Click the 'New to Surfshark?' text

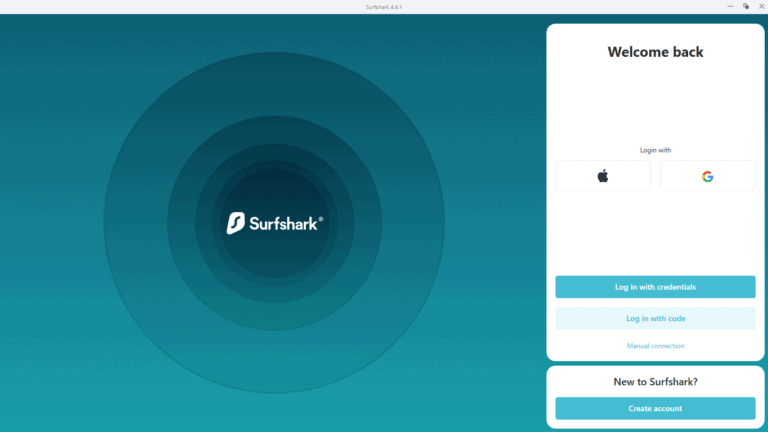655,382
